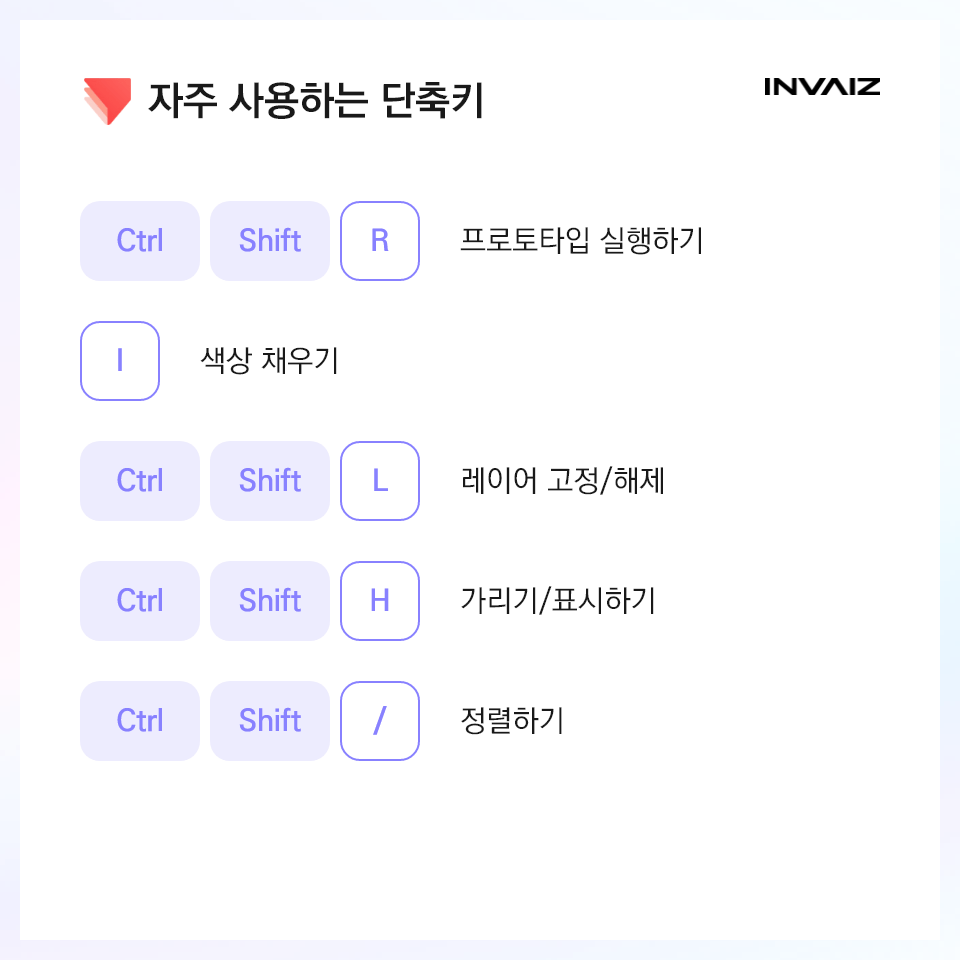
Task: Click the L key icon
Action: pyautogui.click(x=380, y=481)
